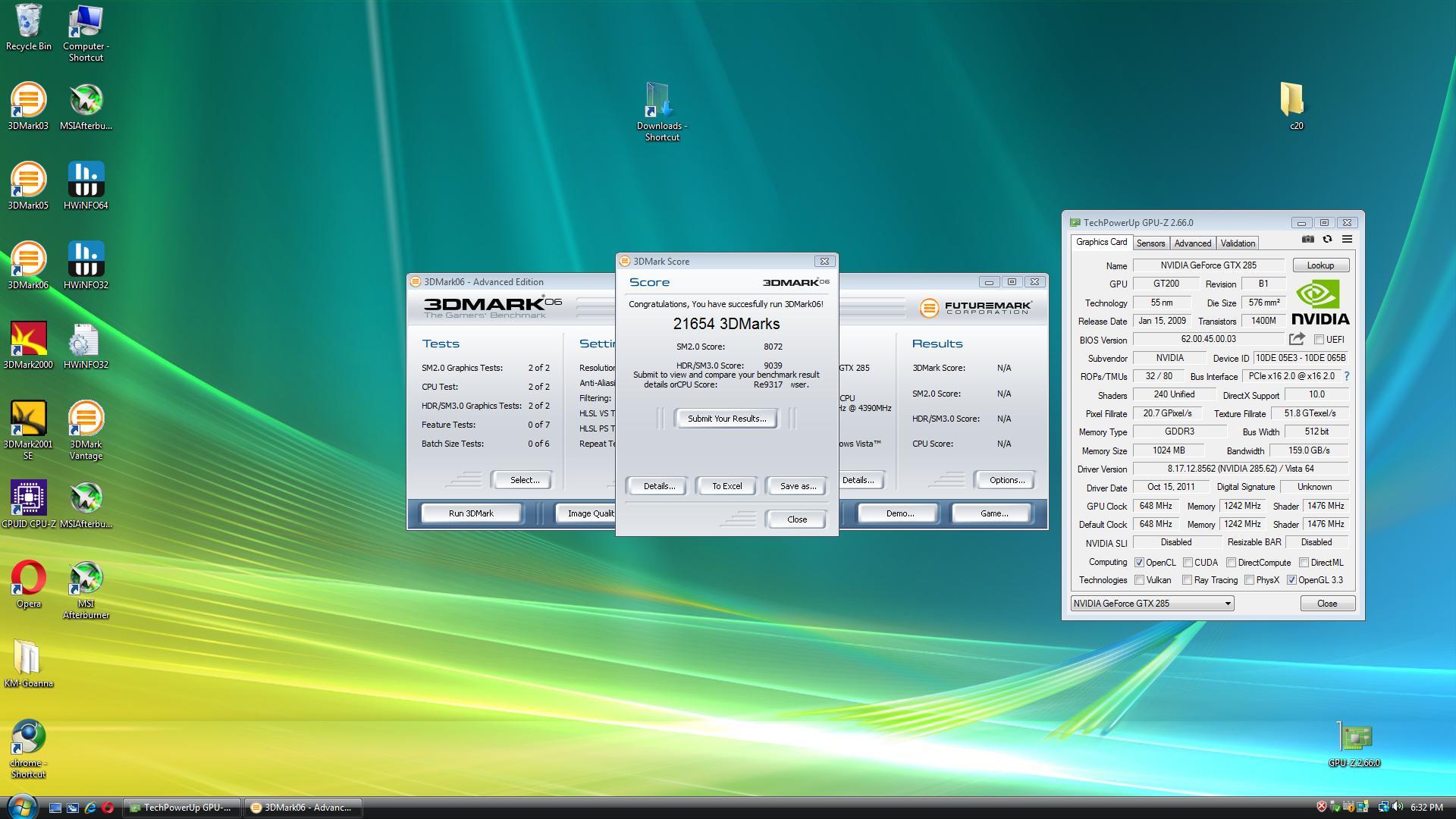
Task: Toggle the CUDA checkbox
Action: [1188, 563]
